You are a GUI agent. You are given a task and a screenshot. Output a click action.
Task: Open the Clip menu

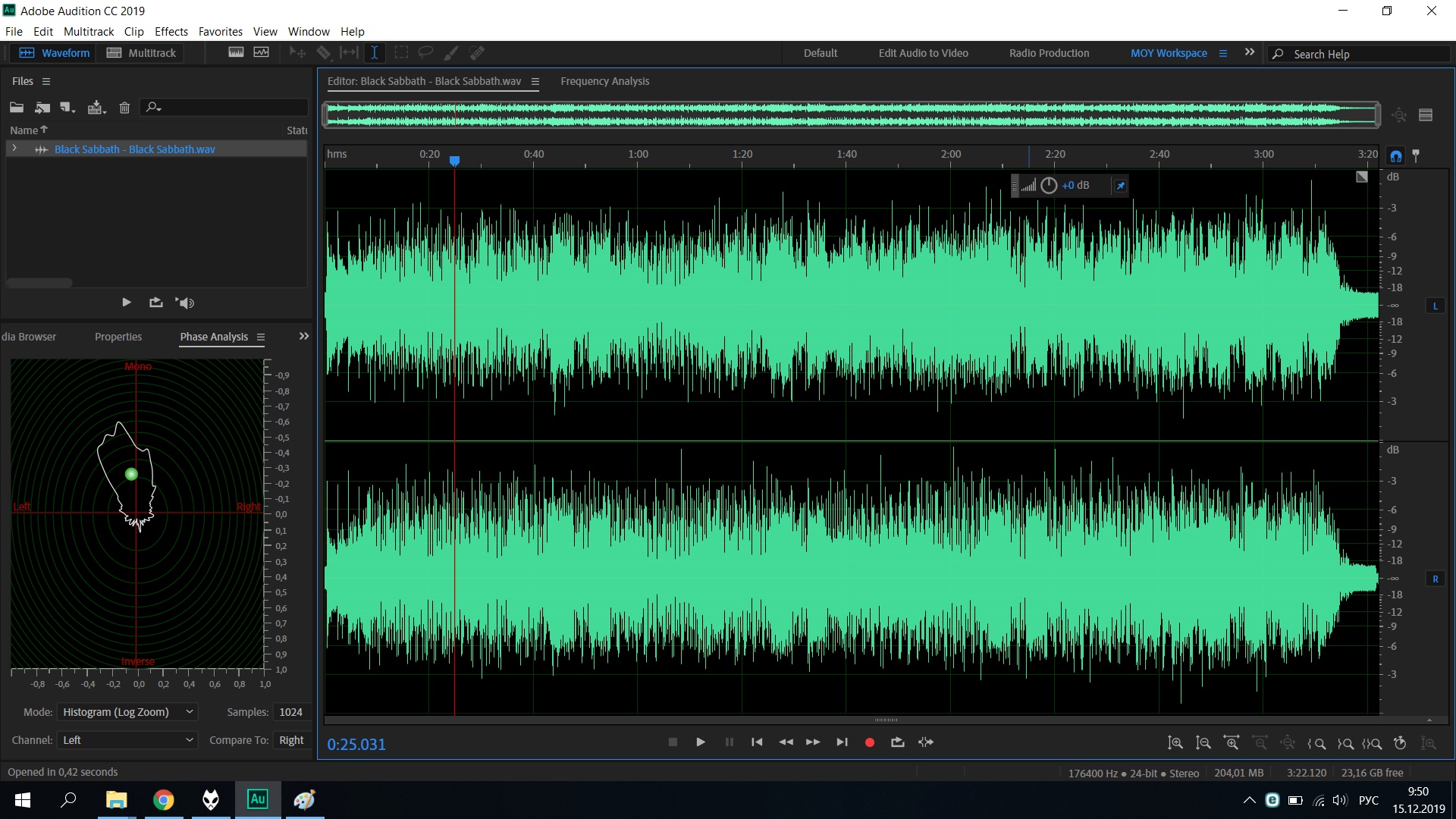tap(134, 31)
